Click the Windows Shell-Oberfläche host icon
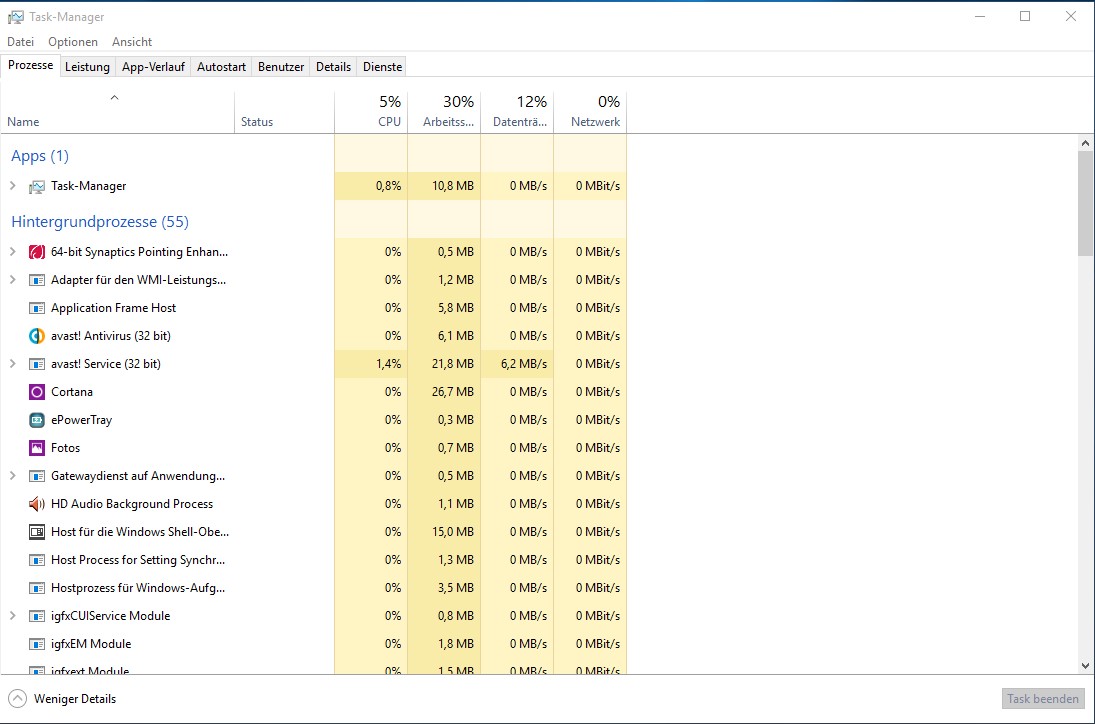Screen dimensions: 1095x724 (x=37, y=532)
